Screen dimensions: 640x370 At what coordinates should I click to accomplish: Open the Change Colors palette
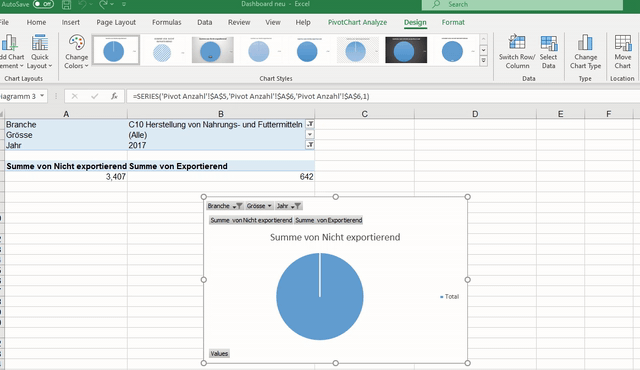coord(76,52)
